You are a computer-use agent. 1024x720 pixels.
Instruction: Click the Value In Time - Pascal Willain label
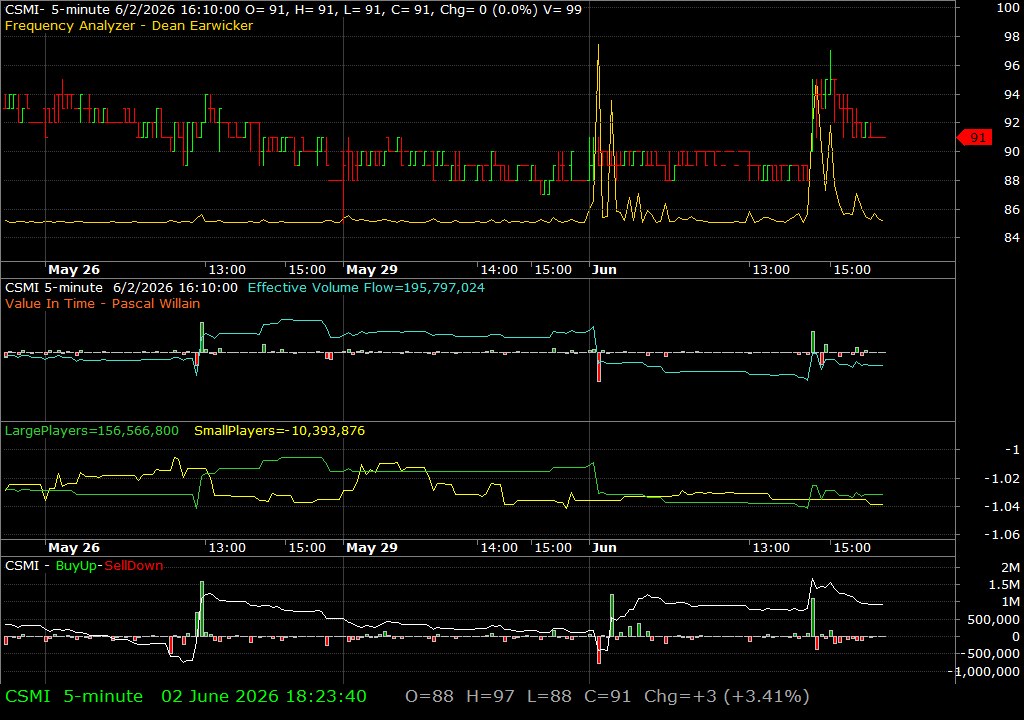pos(103,303)
